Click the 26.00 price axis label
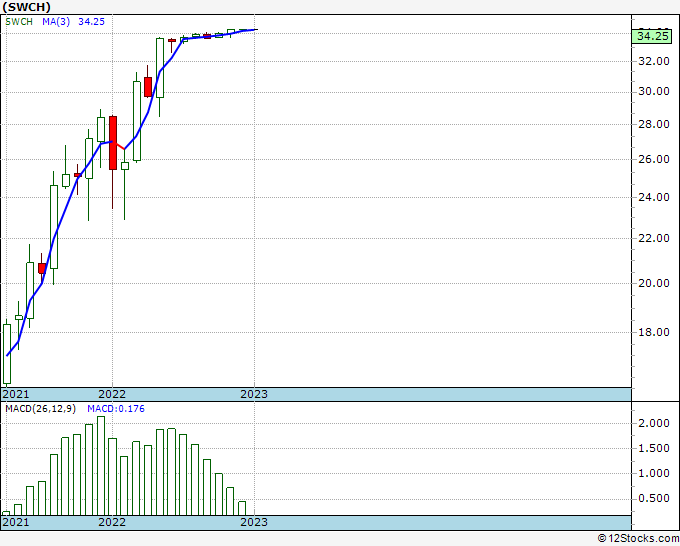Viewport: 680px width, 546px height. click(x=654, y=159)
